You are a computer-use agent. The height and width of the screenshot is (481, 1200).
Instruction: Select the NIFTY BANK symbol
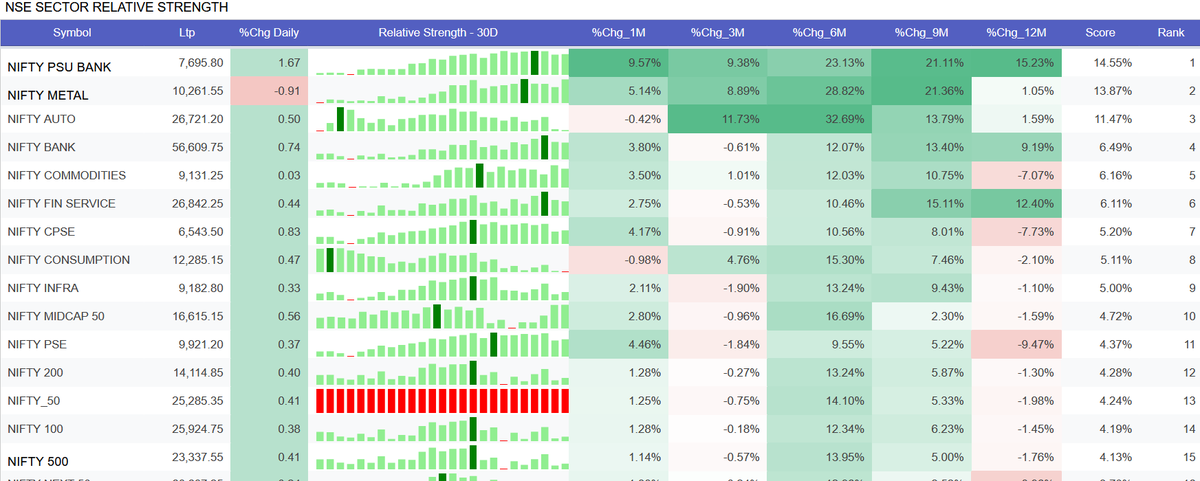41,147
